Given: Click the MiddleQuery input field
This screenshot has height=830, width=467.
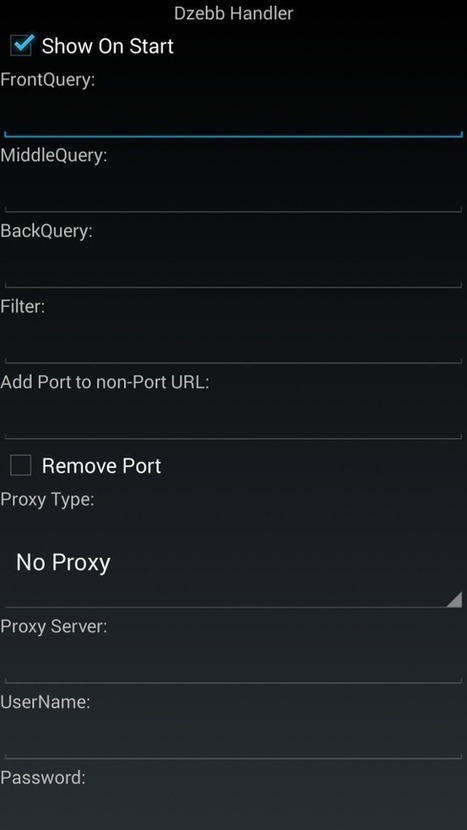Looking at the screenshot, I should (234, 191).
